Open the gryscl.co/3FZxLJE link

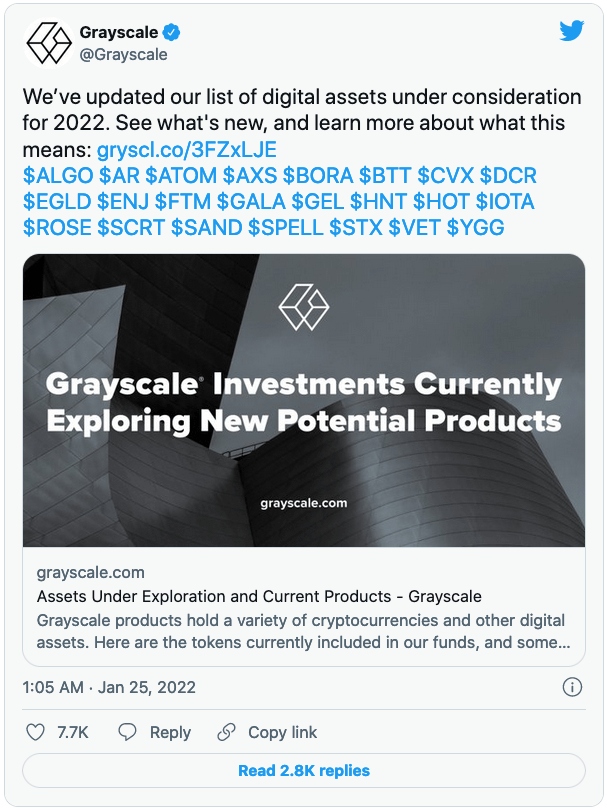tap(187, 150)
